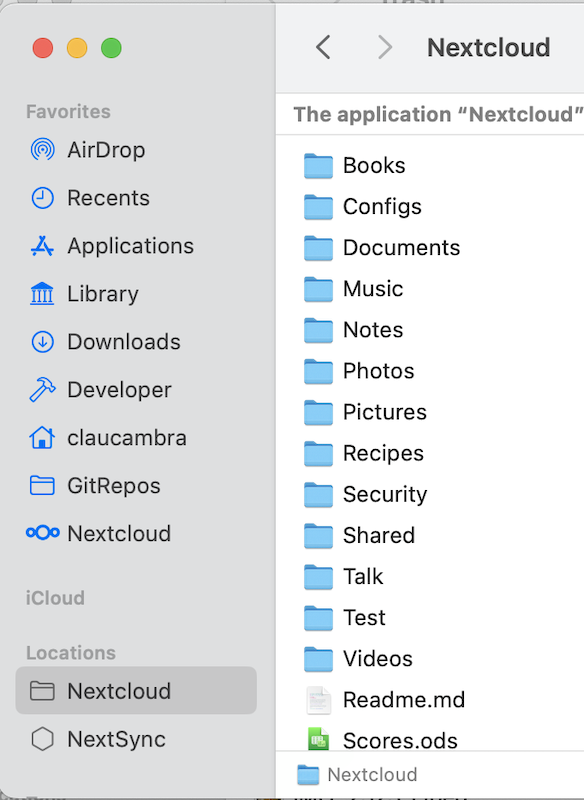
Task: Select the Security folder name
Action: tap(386, 495)
